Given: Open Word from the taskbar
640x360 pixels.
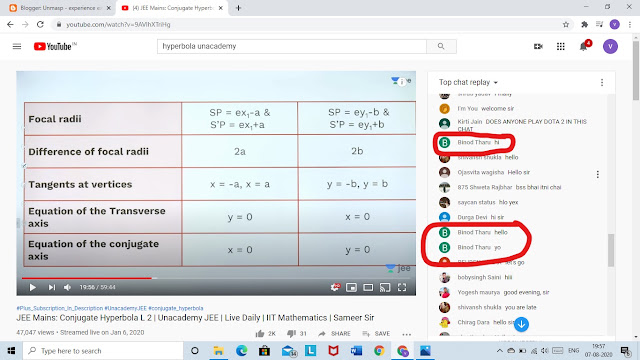Looking at the screenshot, I should (356, 351).
